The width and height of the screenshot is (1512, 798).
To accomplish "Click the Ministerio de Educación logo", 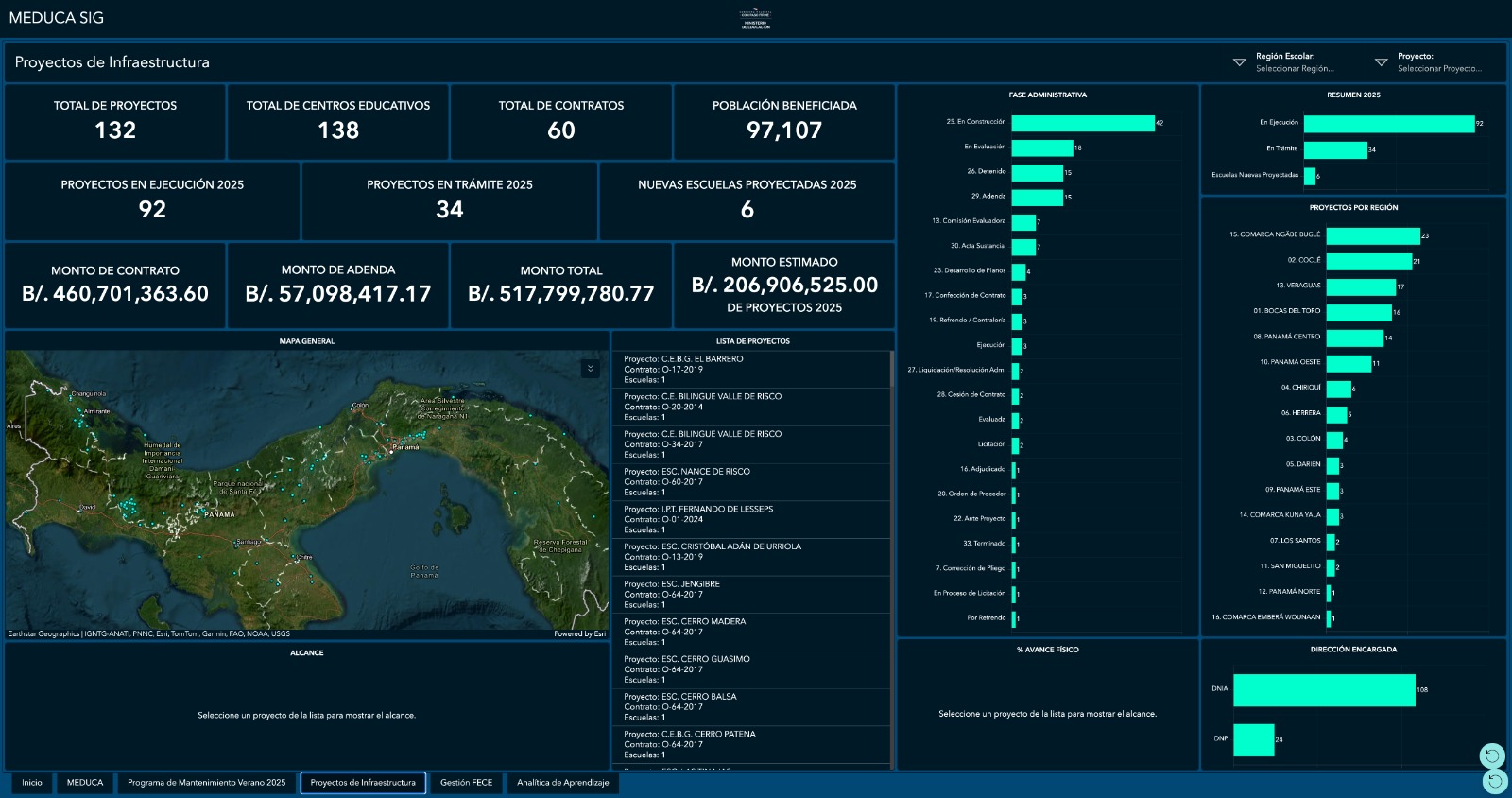I will (755, 19).
